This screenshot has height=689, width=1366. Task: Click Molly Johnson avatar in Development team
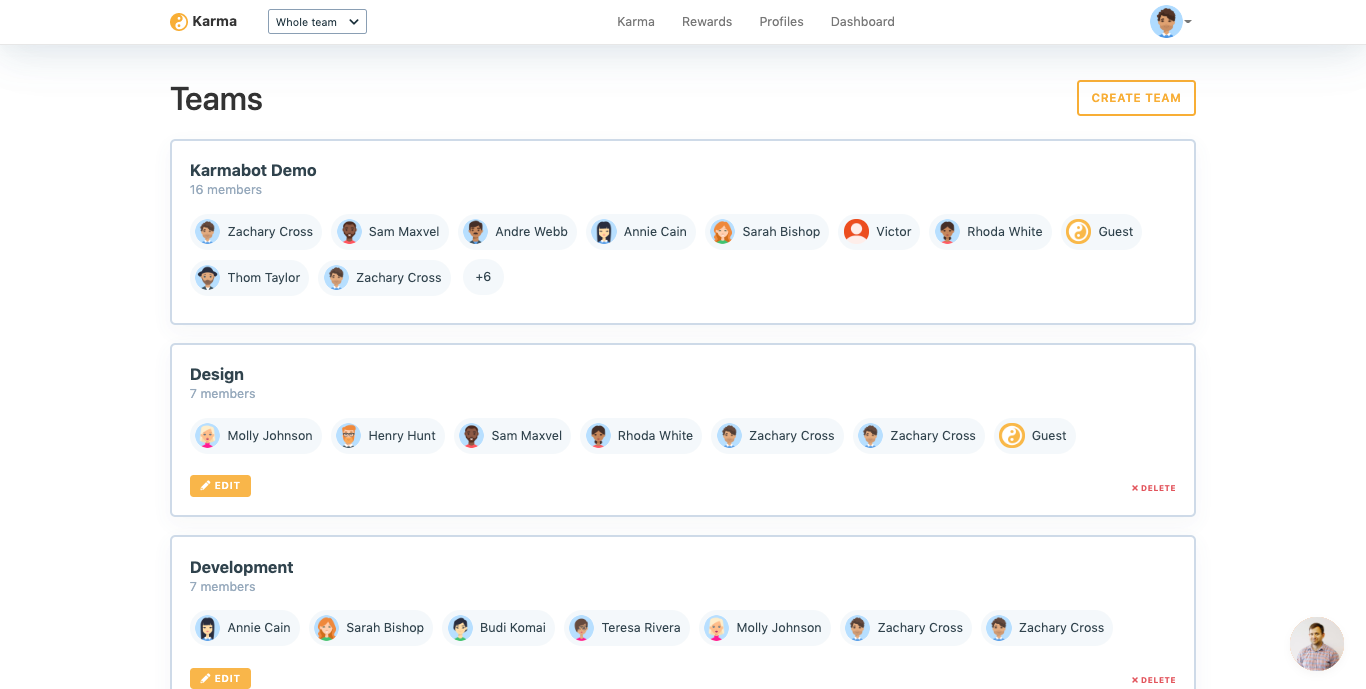point(717,628)
